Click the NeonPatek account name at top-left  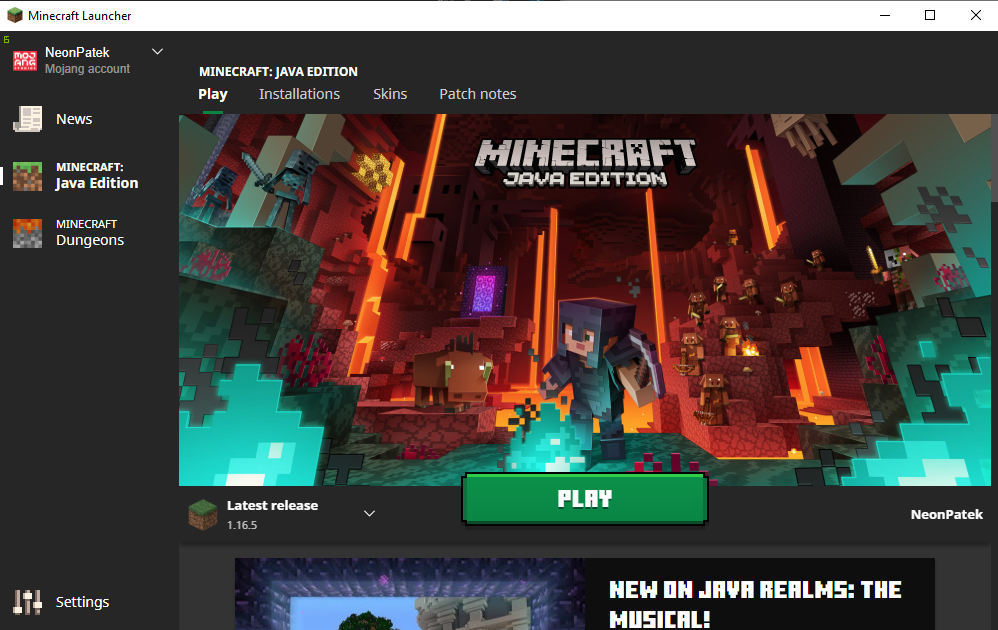click(77, 52)
